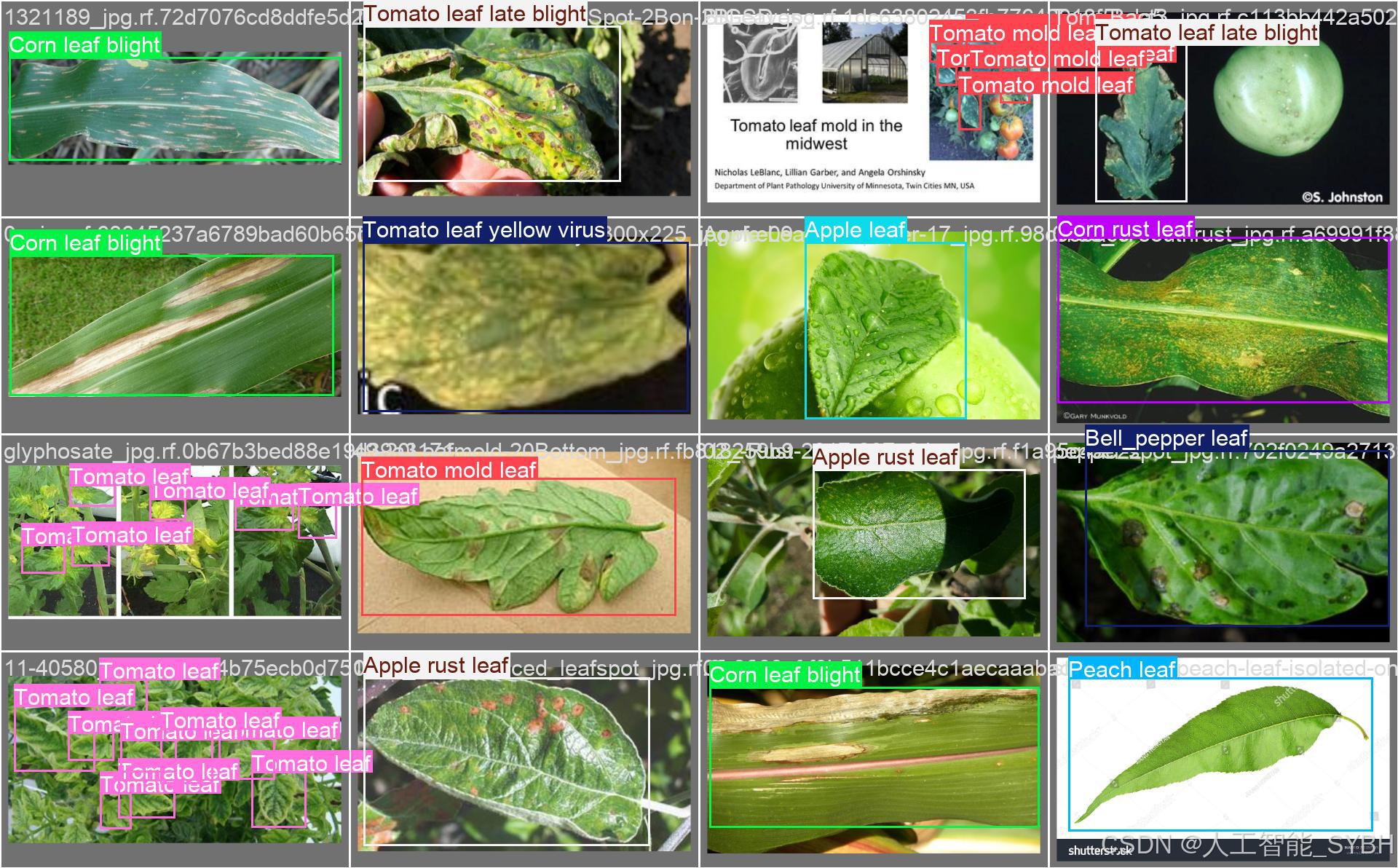
Task: Click Tomato leaf late blight label over hand-held leaf
Action: tap(474, 13)
